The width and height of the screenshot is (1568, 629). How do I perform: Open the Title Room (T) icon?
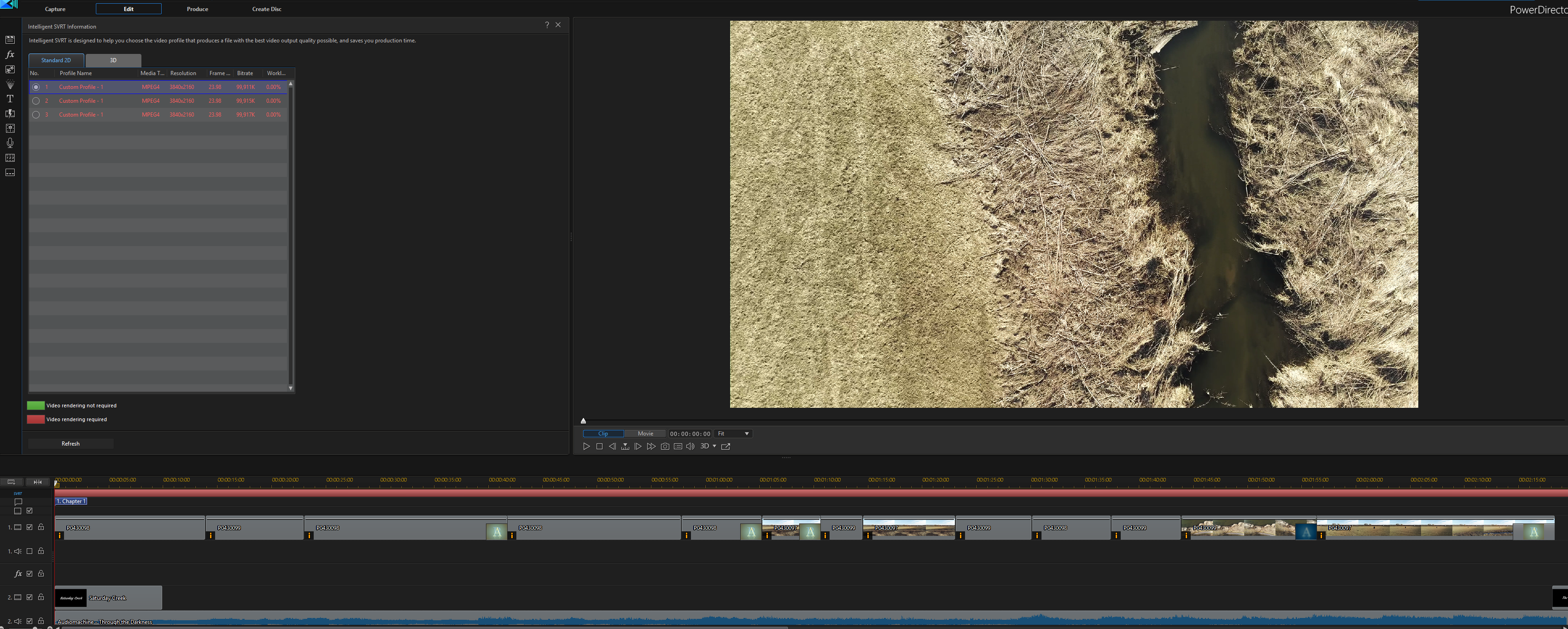click(10, 99)
